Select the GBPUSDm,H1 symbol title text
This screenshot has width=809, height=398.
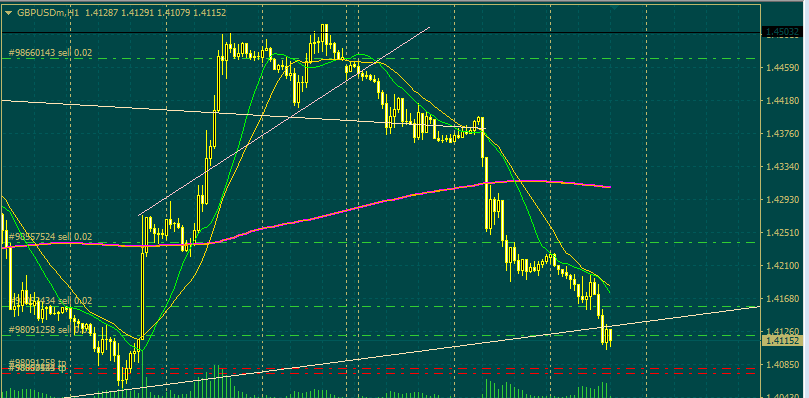[48, 13]
